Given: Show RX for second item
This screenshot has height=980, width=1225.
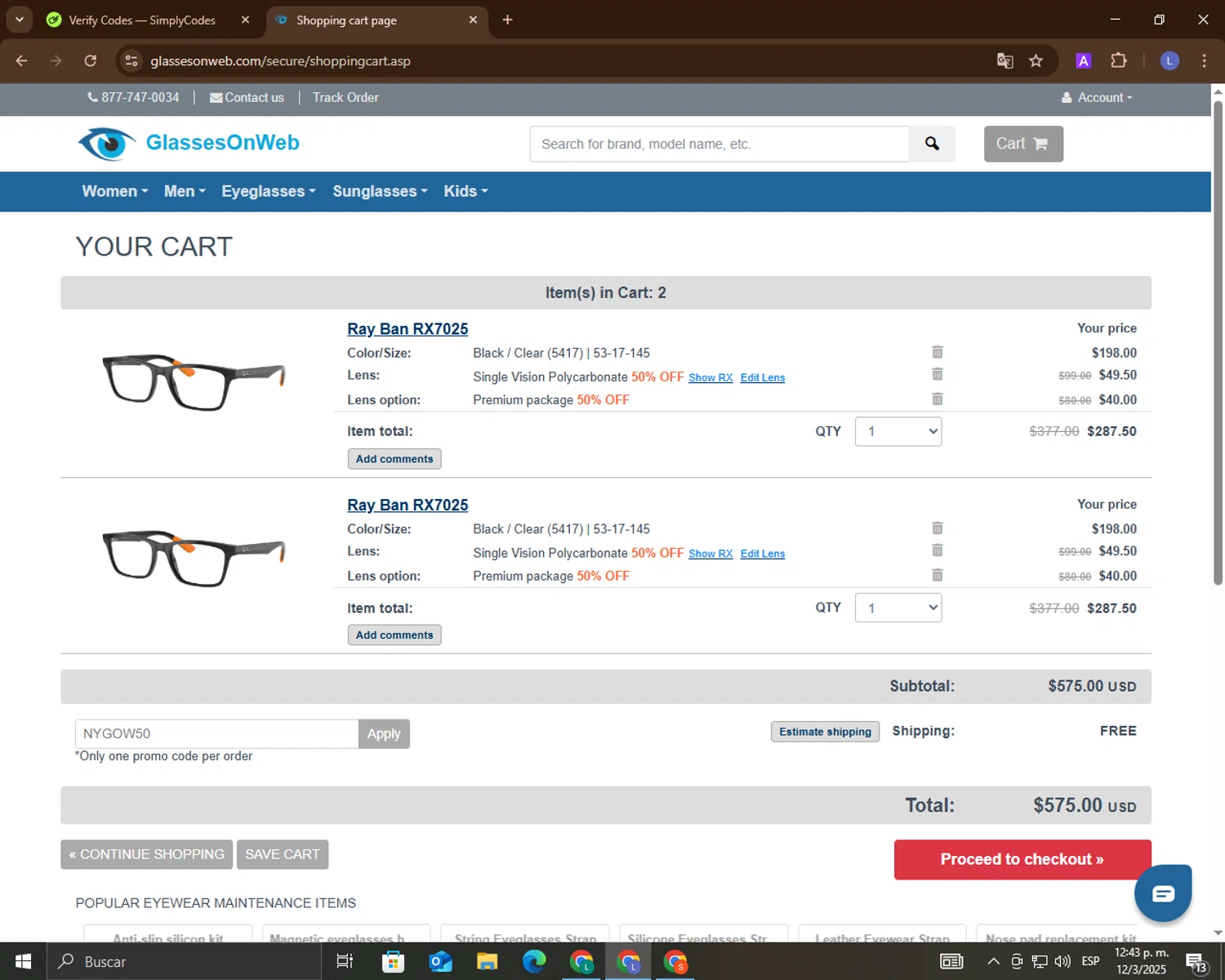Looking at the screenshot, I should (x=710, y=554).
